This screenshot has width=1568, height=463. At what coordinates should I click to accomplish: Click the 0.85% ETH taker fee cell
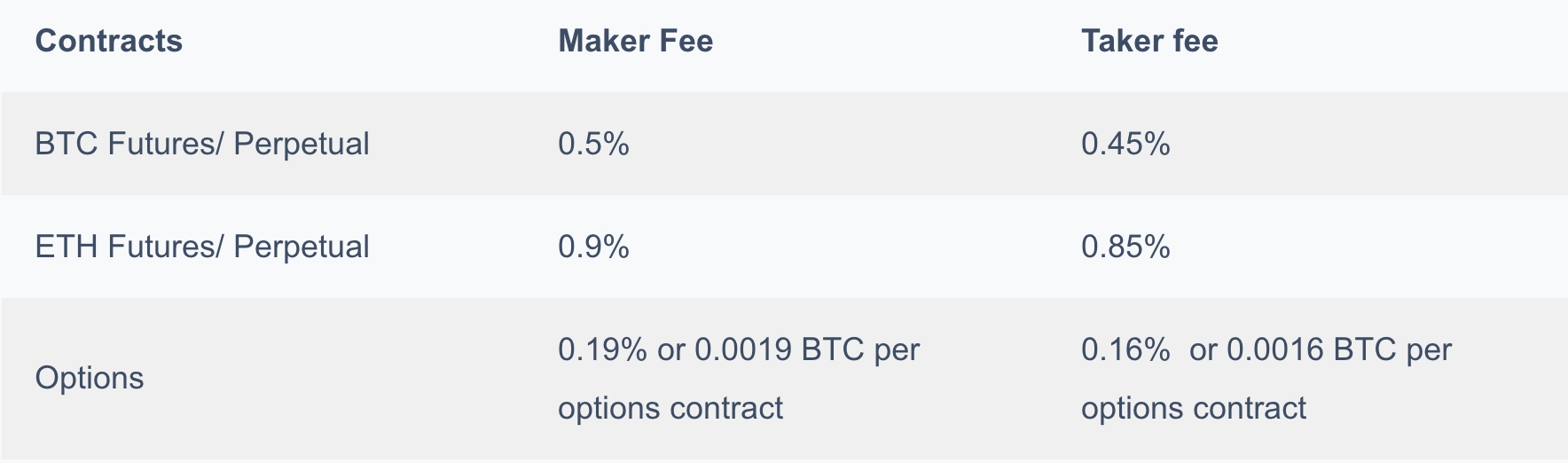click(x=1125, y=247)
